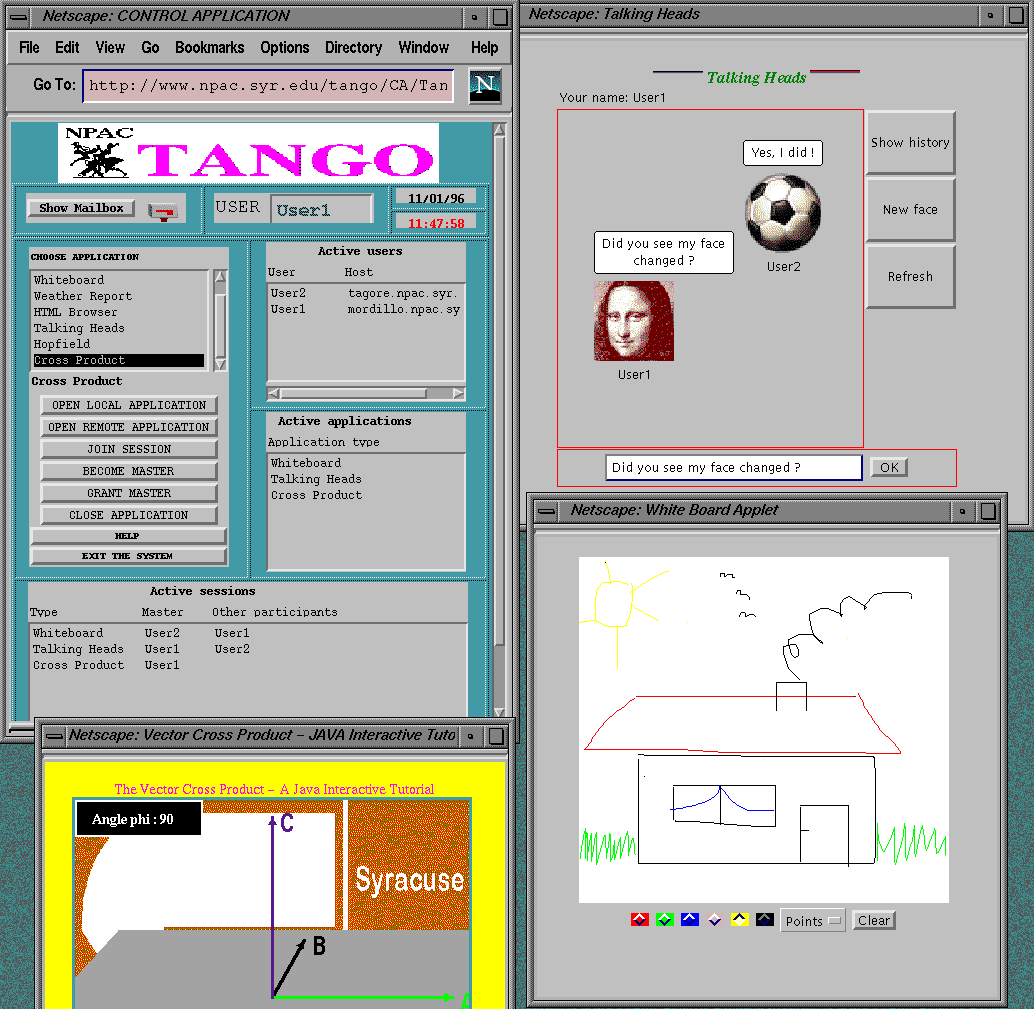Screen dimensions: 1034x1009
Task: Click the Netscape N logo icon
Action: coord(485,85)
